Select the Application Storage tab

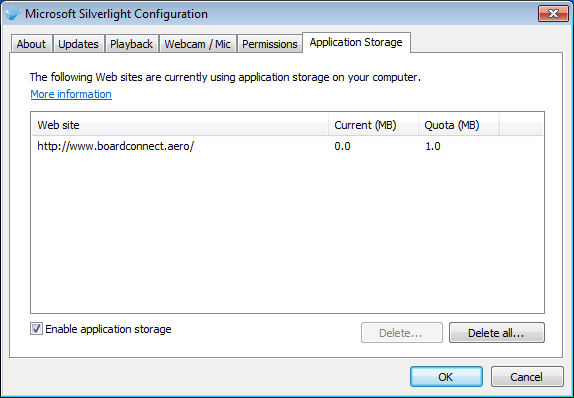point(356,42)
